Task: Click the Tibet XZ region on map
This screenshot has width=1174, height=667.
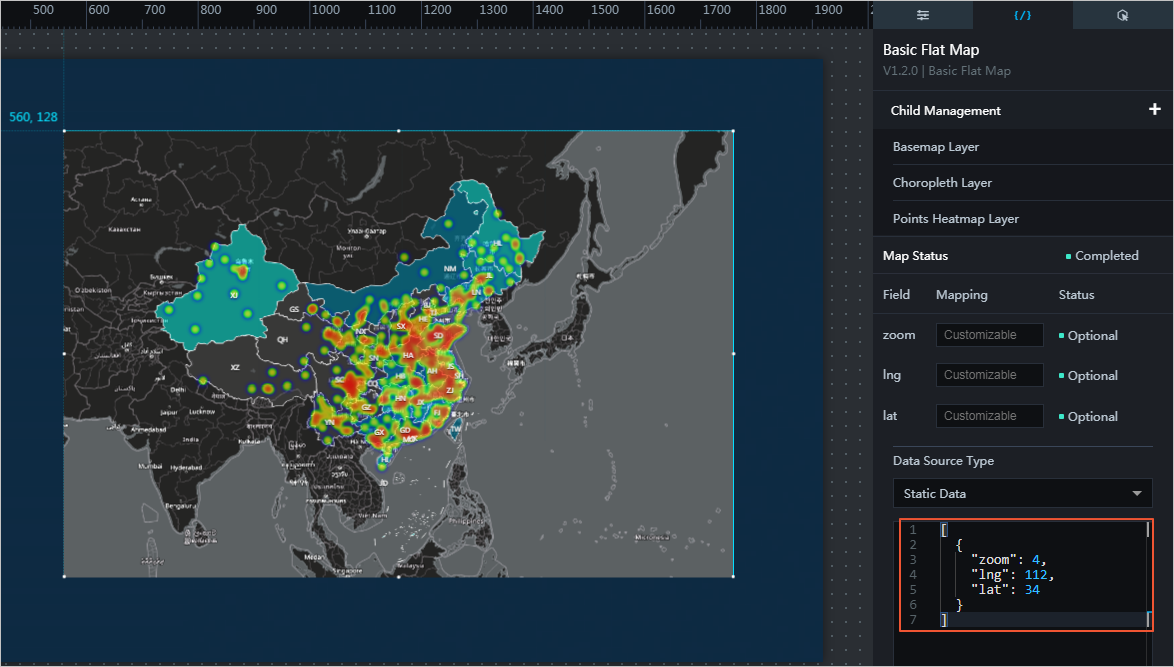Action: [x=236, y=368]
